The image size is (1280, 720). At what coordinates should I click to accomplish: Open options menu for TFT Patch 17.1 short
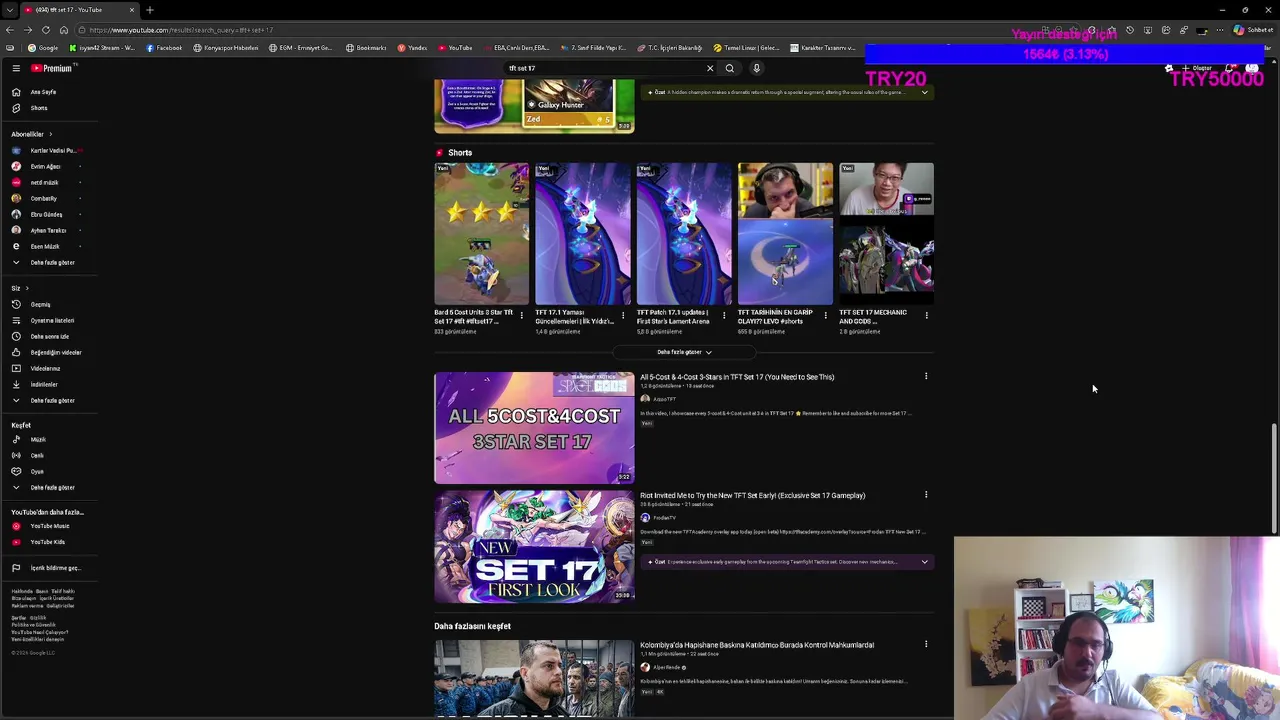(724, 315)
